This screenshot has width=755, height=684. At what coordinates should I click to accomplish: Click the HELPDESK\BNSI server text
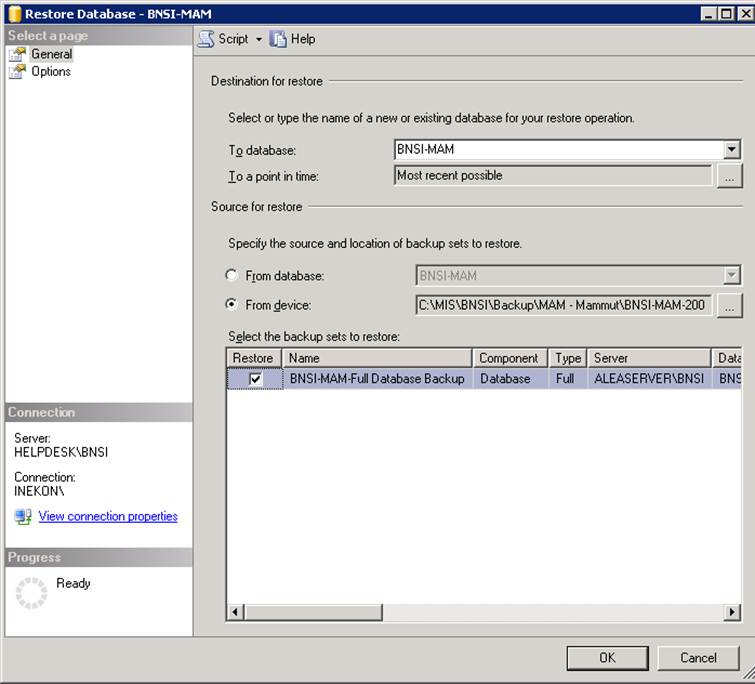[61, 452]
